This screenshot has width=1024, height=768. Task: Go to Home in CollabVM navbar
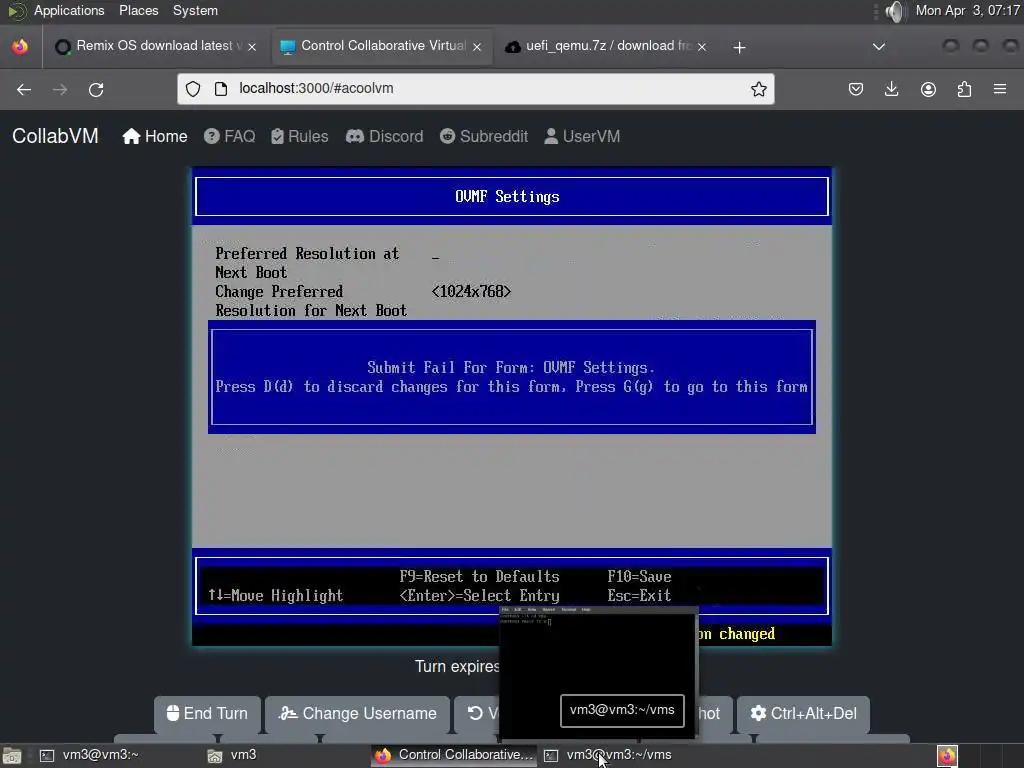tap(155, 136)
